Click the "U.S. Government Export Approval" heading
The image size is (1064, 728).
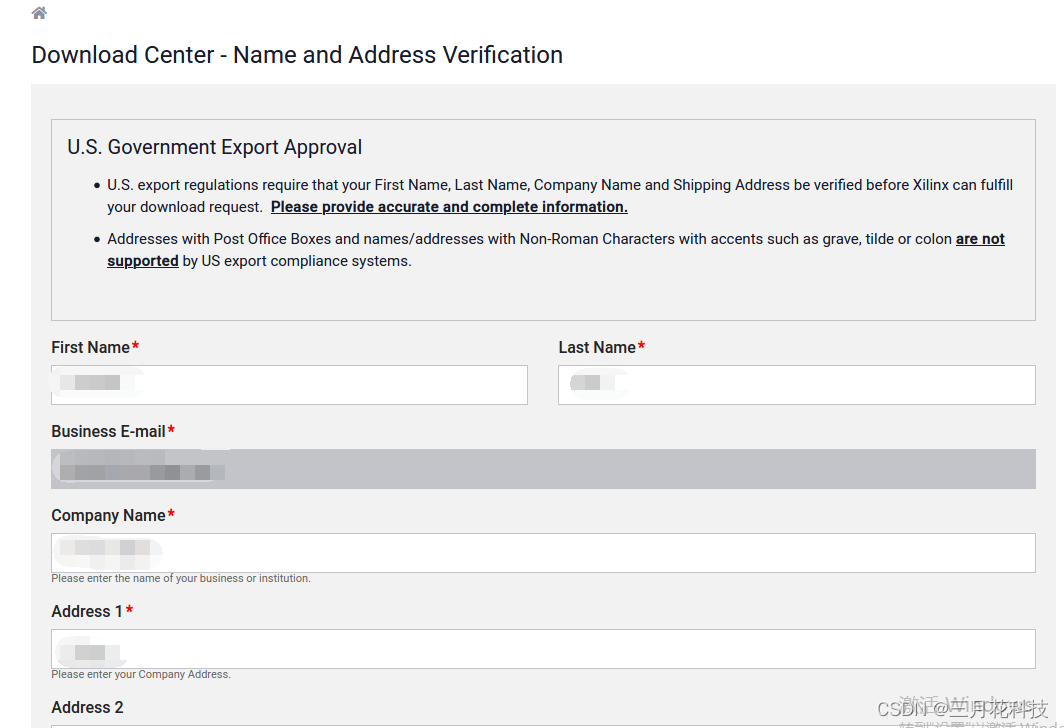pos(214,147)
